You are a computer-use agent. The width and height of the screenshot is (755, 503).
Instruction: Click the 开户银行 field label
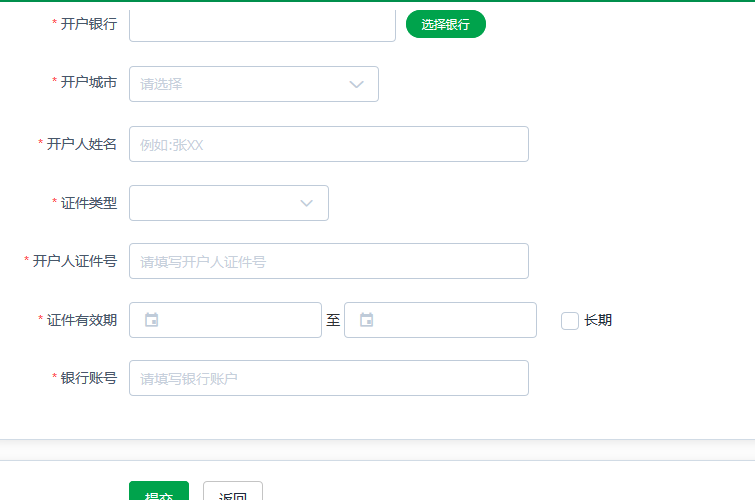click(x=89, y=23)
